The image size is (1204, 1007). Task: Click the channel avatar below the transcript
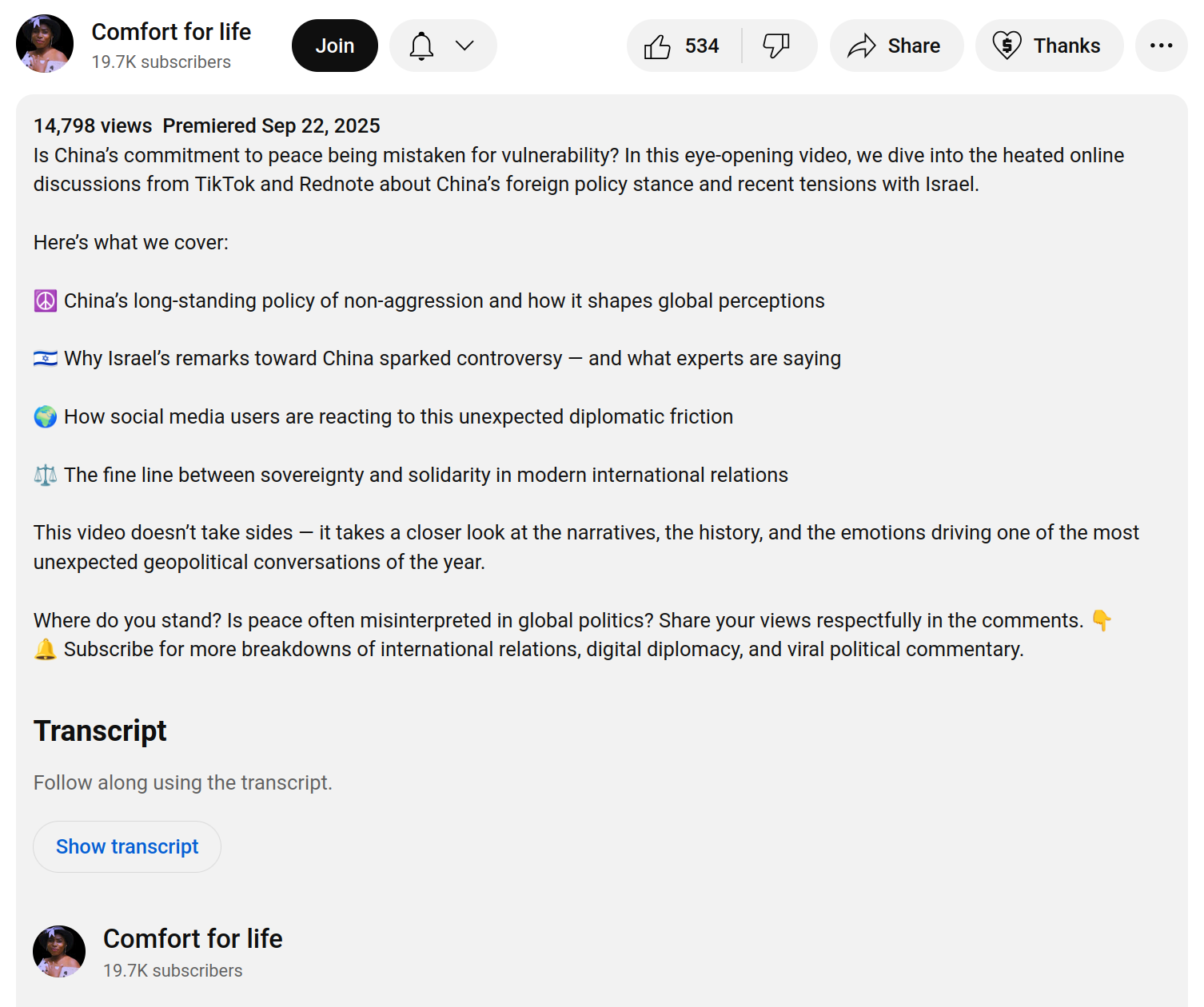[59, 952]
